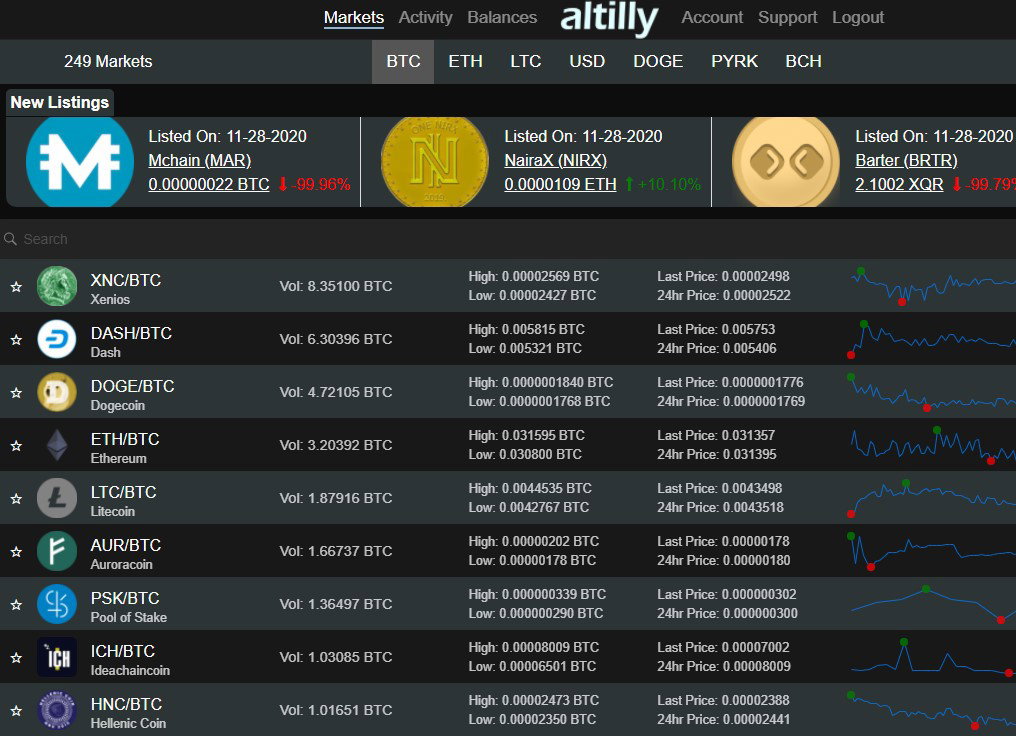Click Logout
This screenshot has height=736, width=1016.
tap(858, 17)
